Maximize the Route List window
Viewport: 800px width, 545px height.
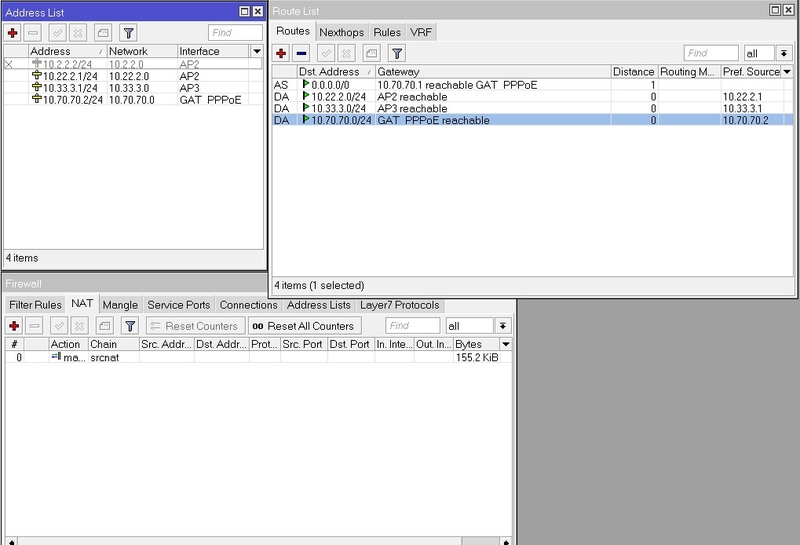(775, 10)
